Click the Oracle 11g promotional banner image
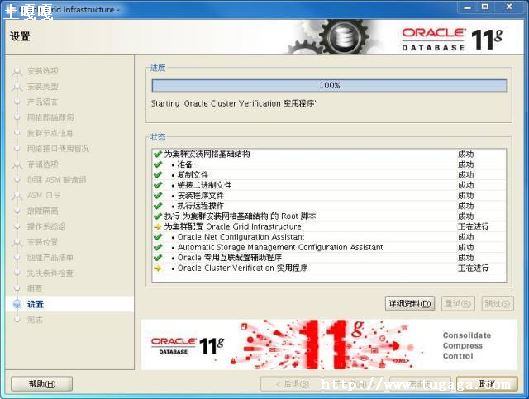 (x=329, y=345)
